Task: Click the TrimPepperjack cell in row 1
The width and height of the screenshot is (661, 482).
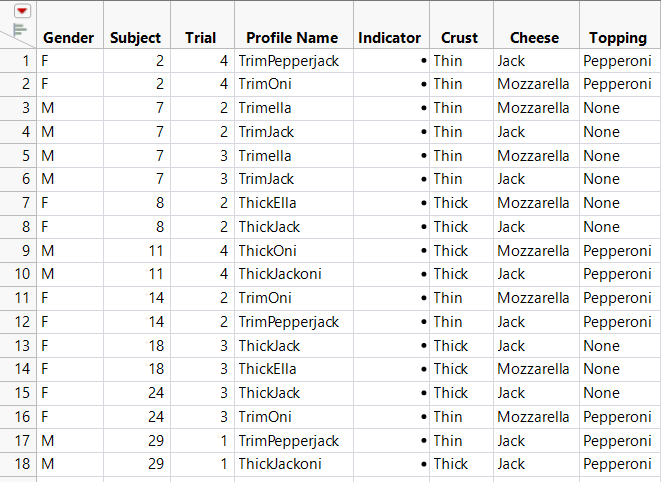Action: tap(289, 60)
